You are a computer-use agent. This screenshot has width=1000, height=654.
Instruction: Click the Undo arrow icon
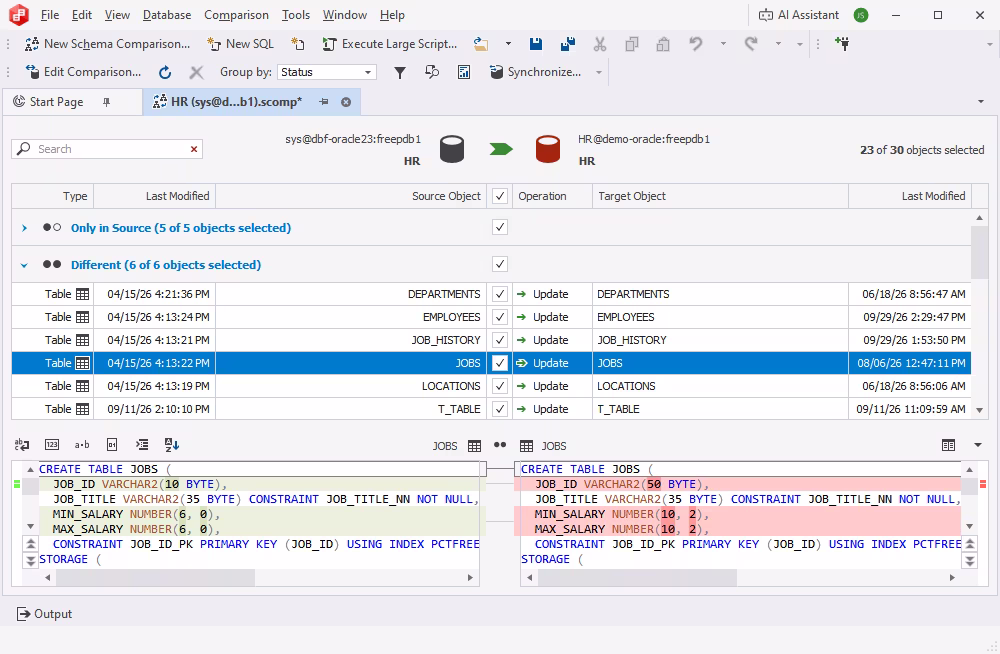click(696, 44)
